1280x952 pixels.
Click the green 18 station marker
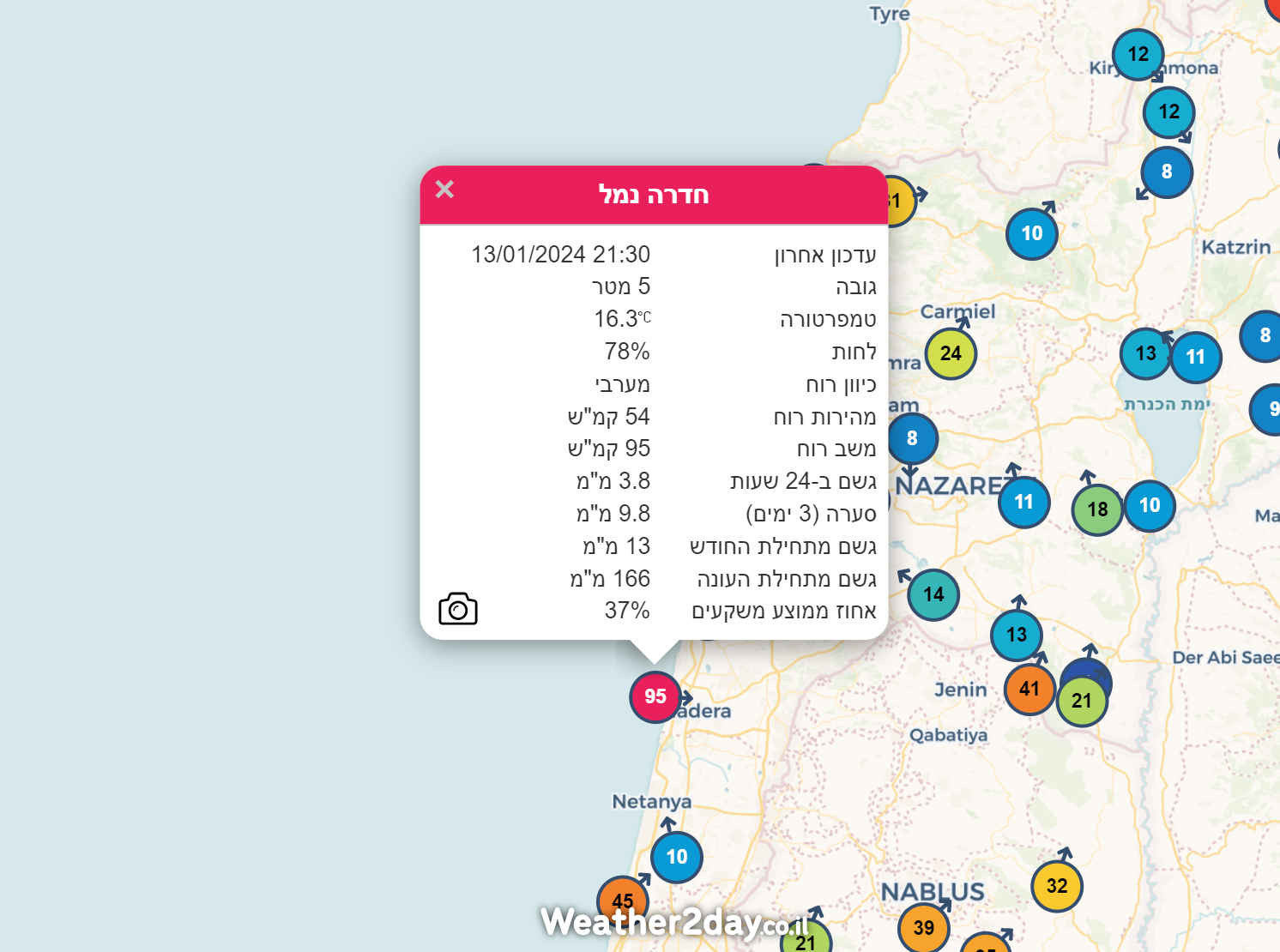click(1096, 509)
